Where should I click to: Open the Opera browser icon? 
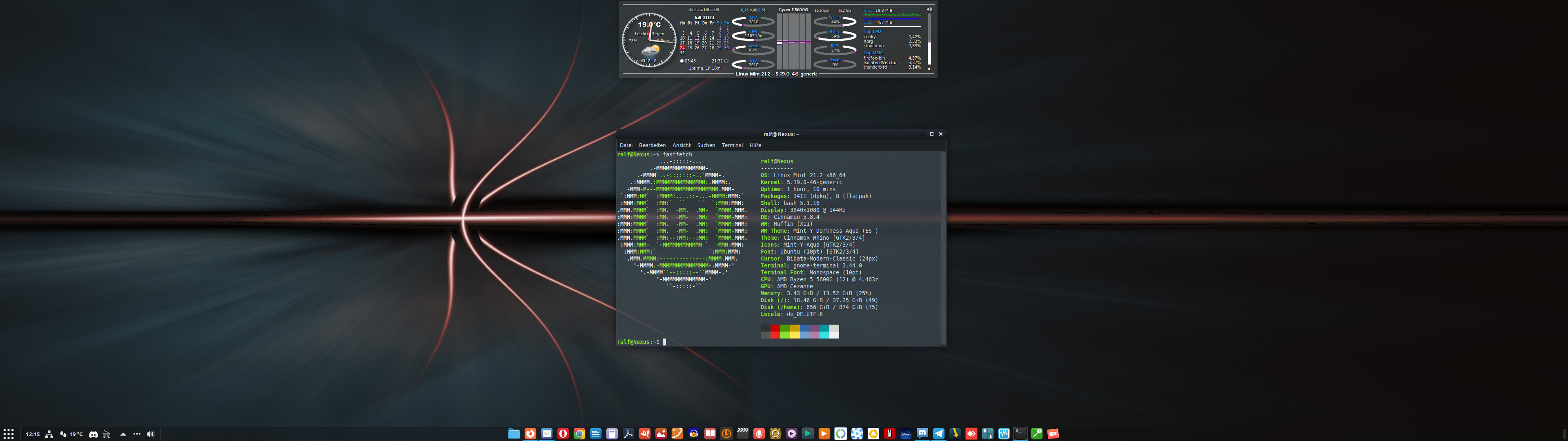click(563, 434)
